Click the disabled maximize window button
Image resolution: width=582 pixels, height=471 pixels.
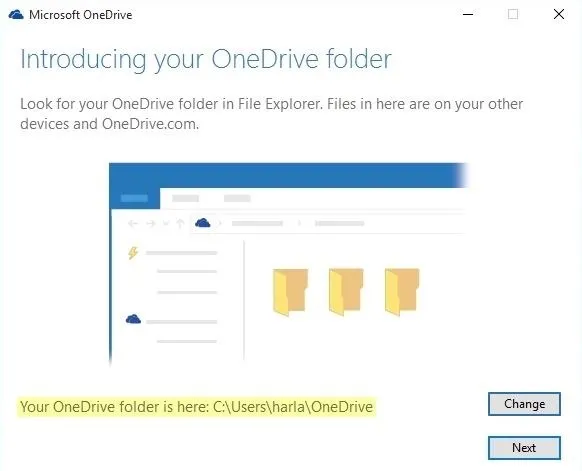[513, 14]
